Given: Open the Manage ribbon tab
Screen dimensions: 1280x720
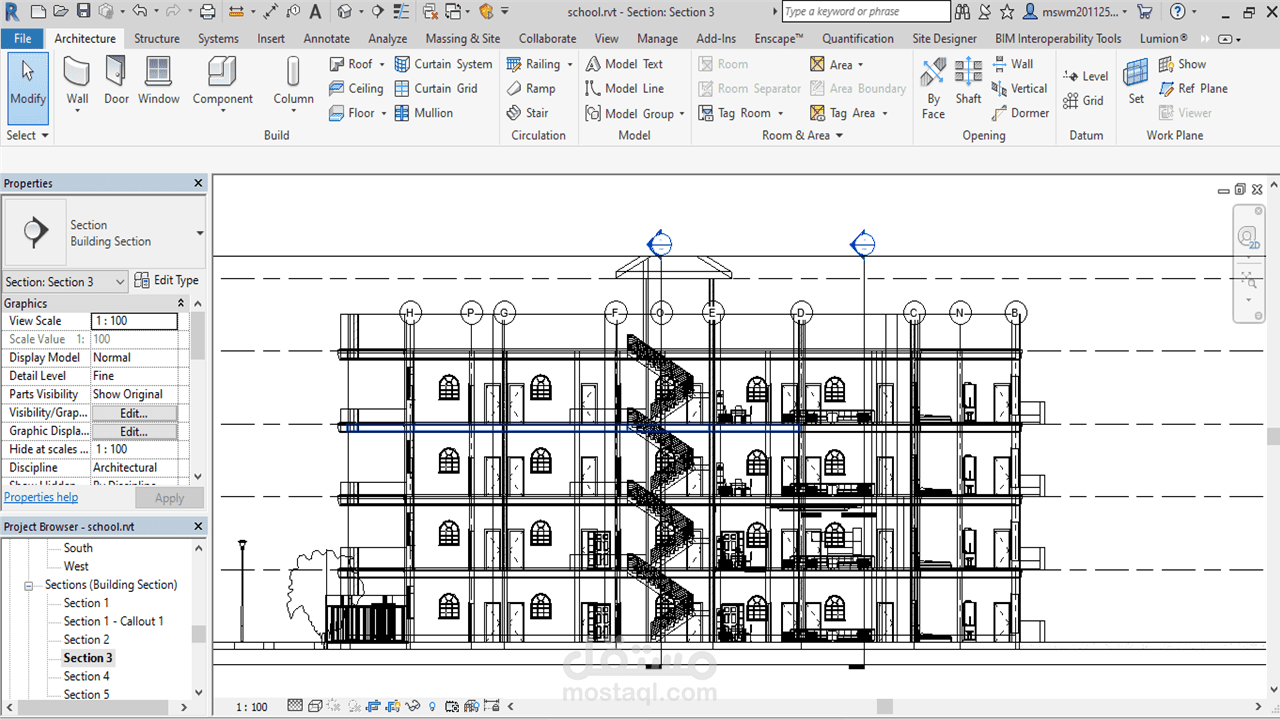Looking at the screenshot, I should point(657,38).
